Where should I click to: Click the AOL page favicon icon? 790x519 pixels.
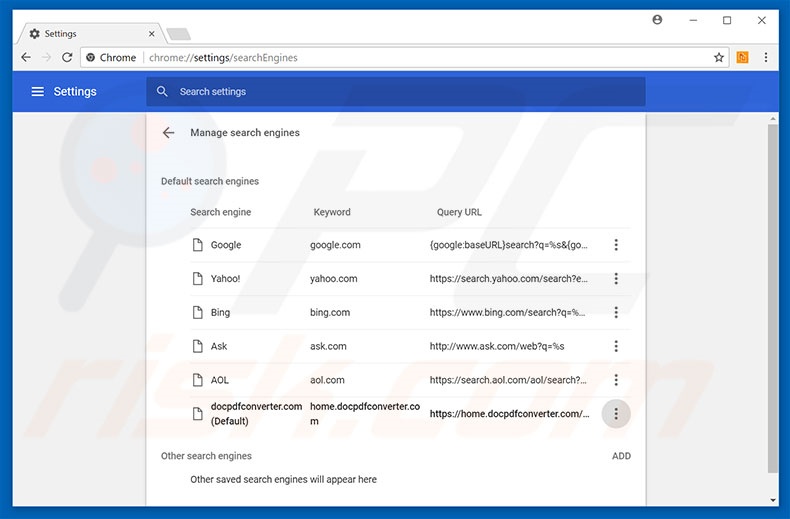[x=198, y=380]
